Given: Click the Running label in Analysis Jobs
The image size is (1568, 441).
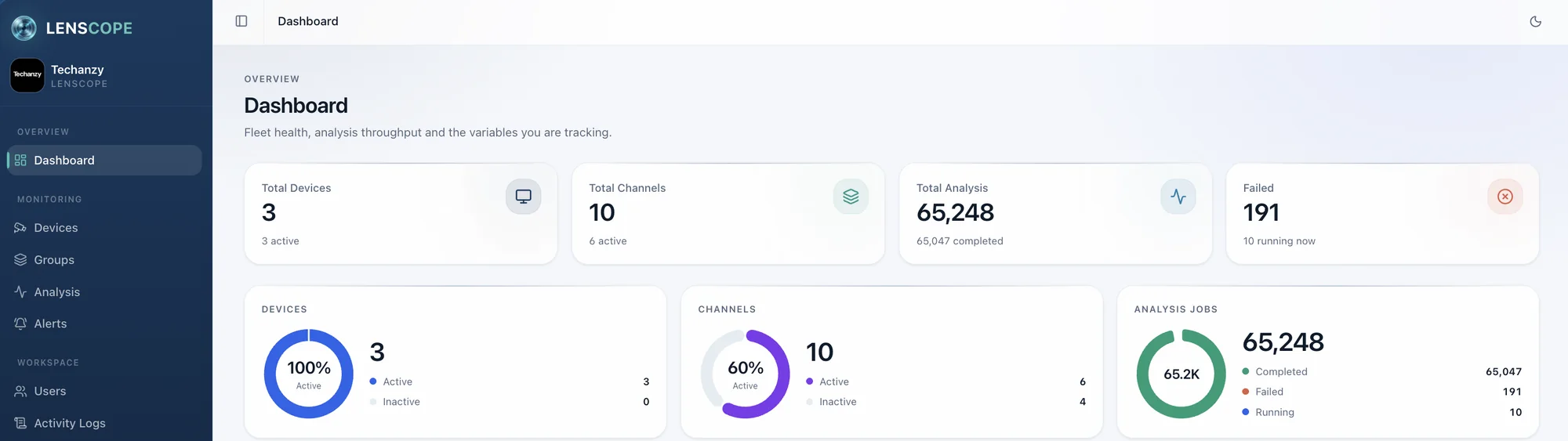Looking at the screenshot, I should [1275, 412].
